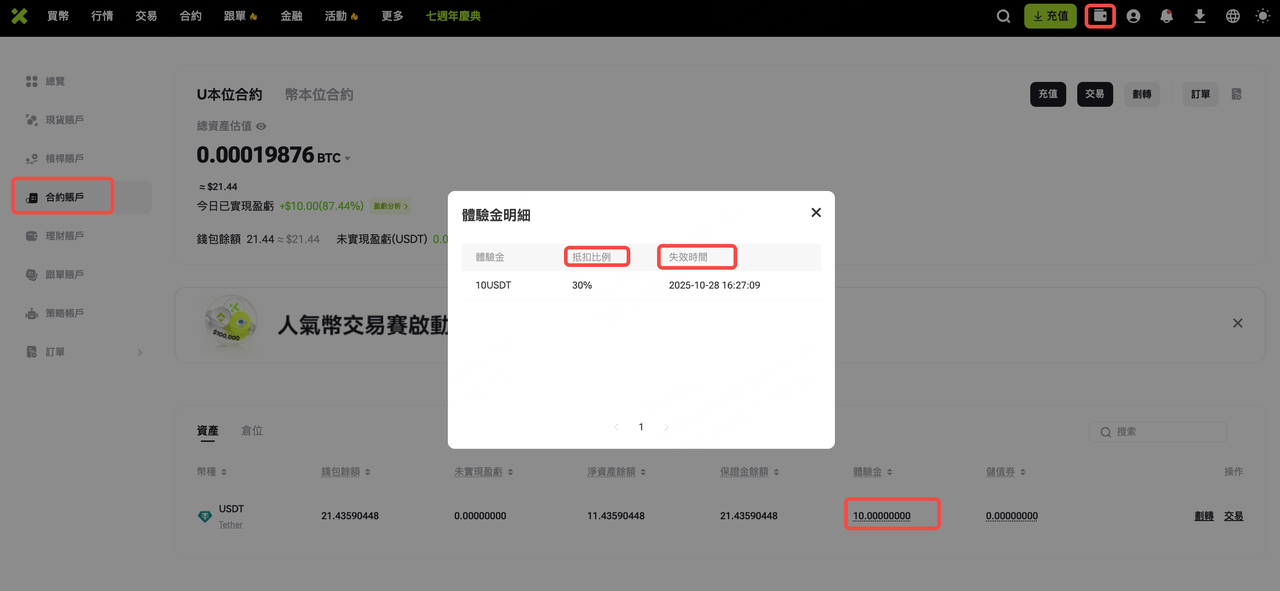Expand the BTC unit dropdown arrow
This screenshot has width=1280, height=591.
347,158
